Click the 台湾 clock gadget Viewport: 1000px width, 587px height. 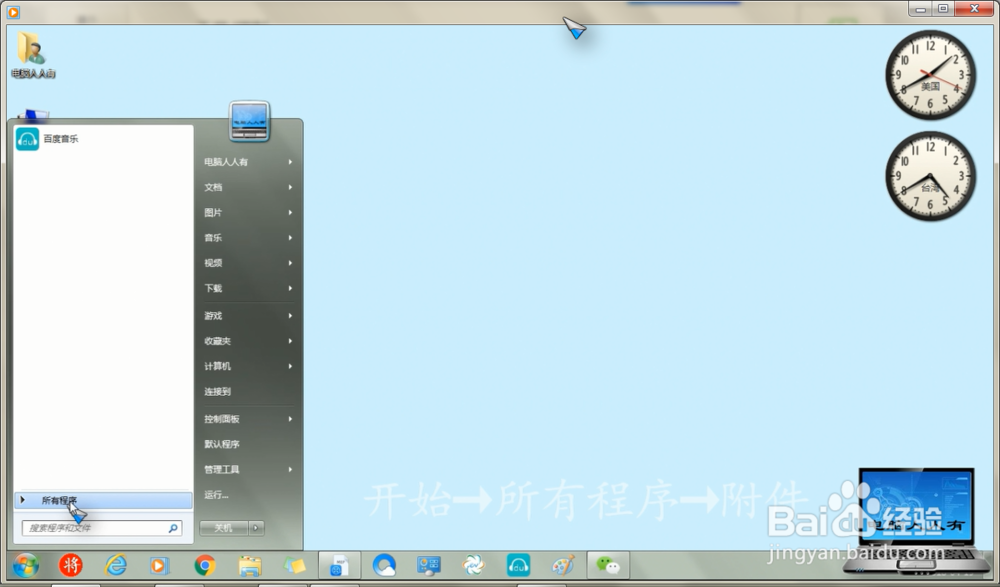(930, 176)
